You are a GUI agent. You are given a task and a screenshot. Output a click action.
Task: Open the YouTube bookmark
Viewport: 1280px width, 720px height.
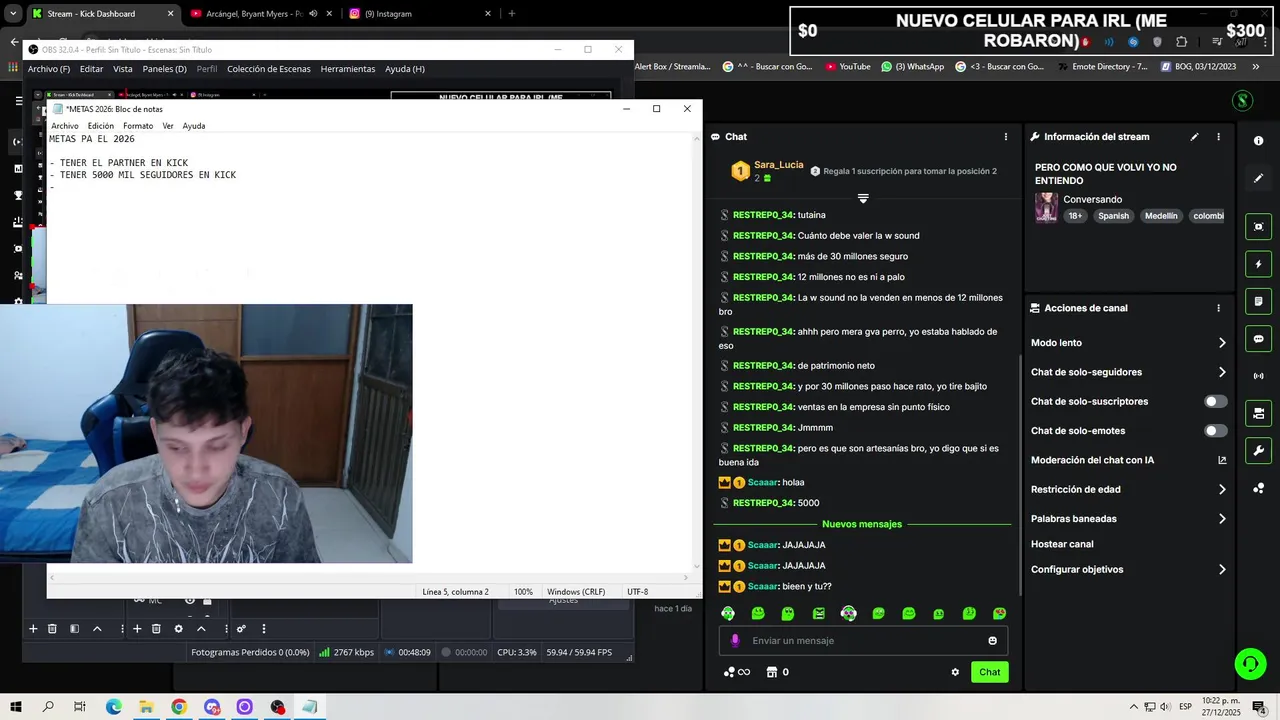click(x=848, y=67)
